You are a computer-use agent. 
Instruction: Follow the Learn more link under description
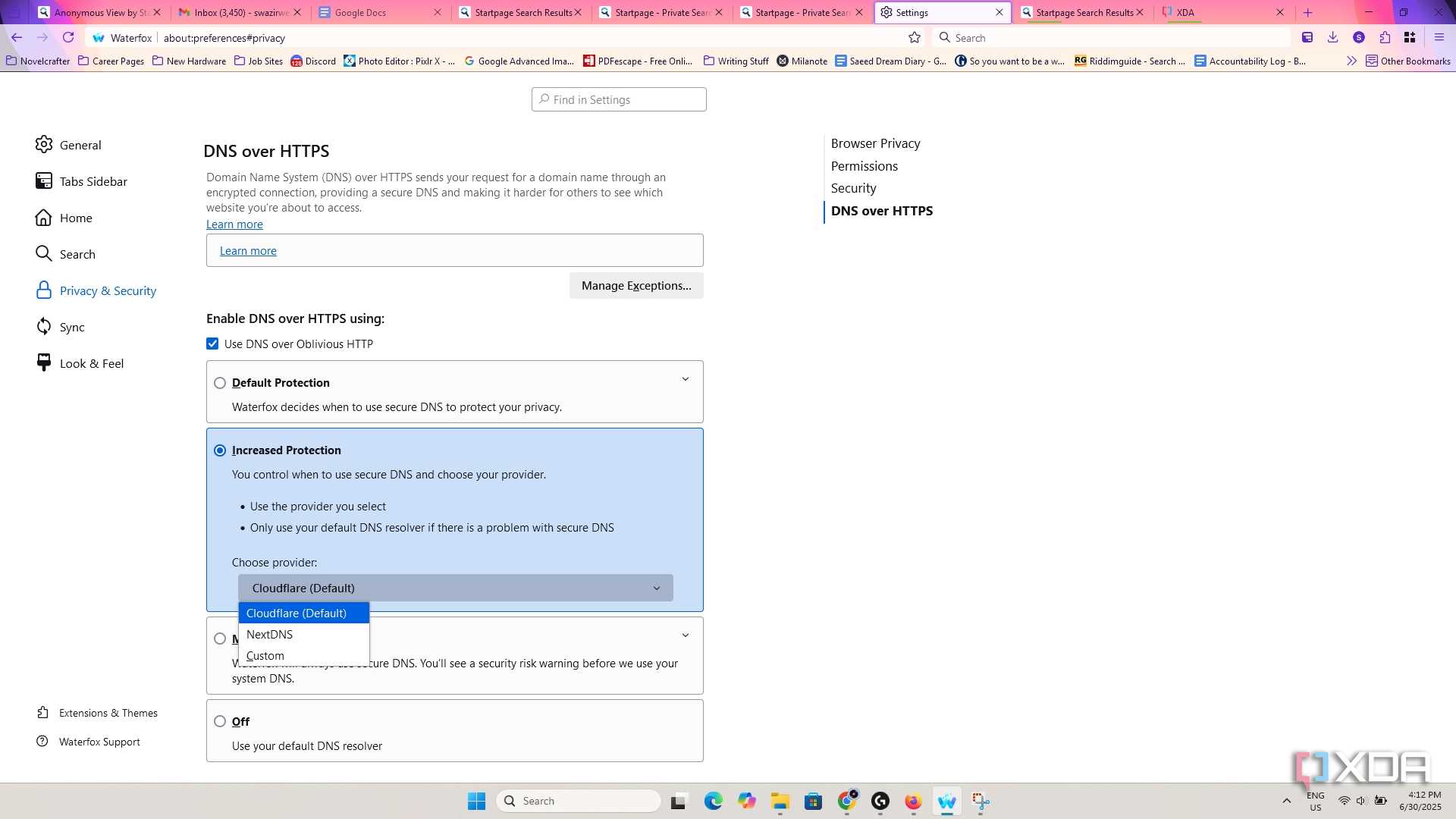[x=234, y=224]
